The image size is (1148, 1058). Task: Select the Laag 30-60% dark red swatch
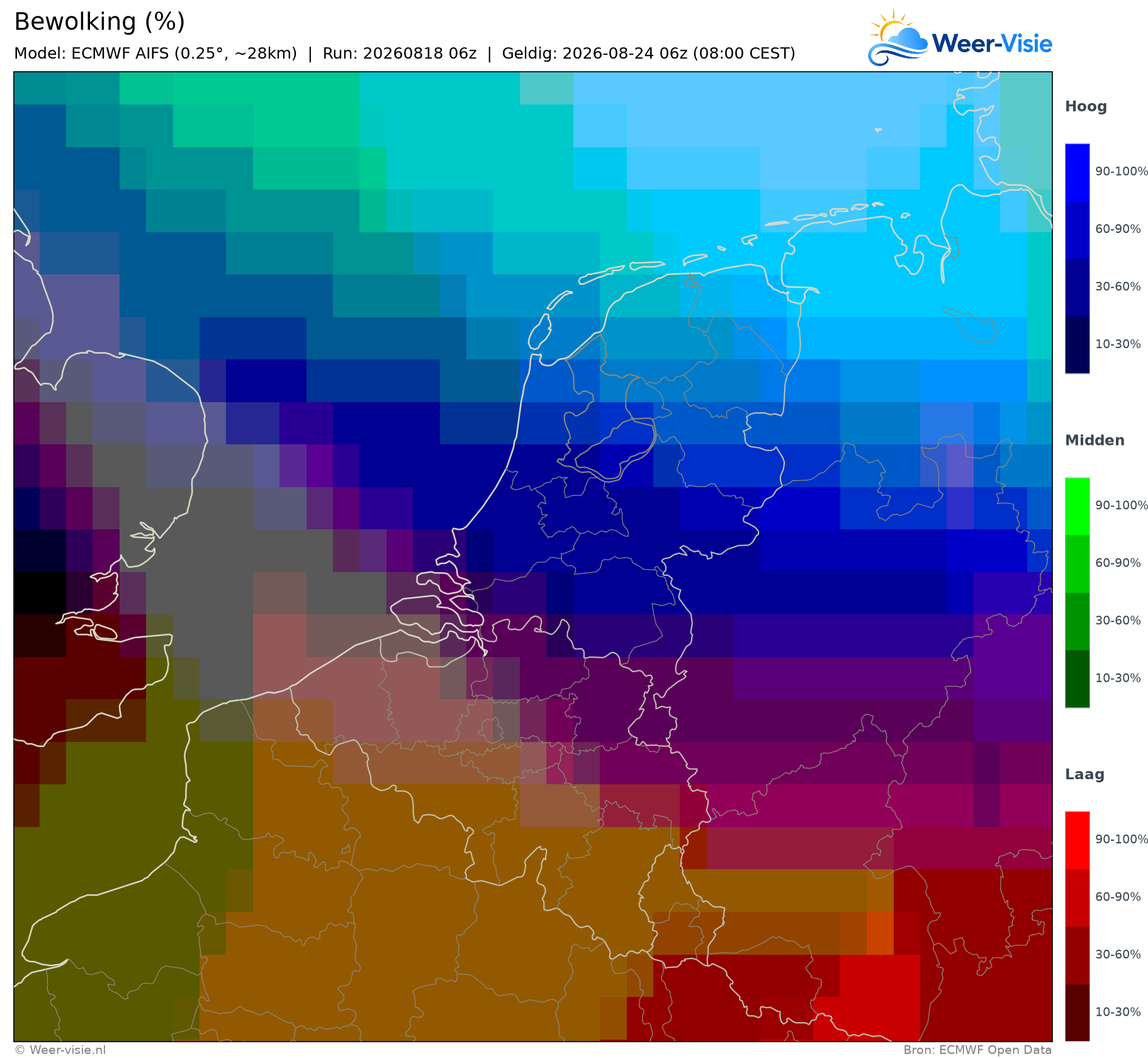[1077, 955]
